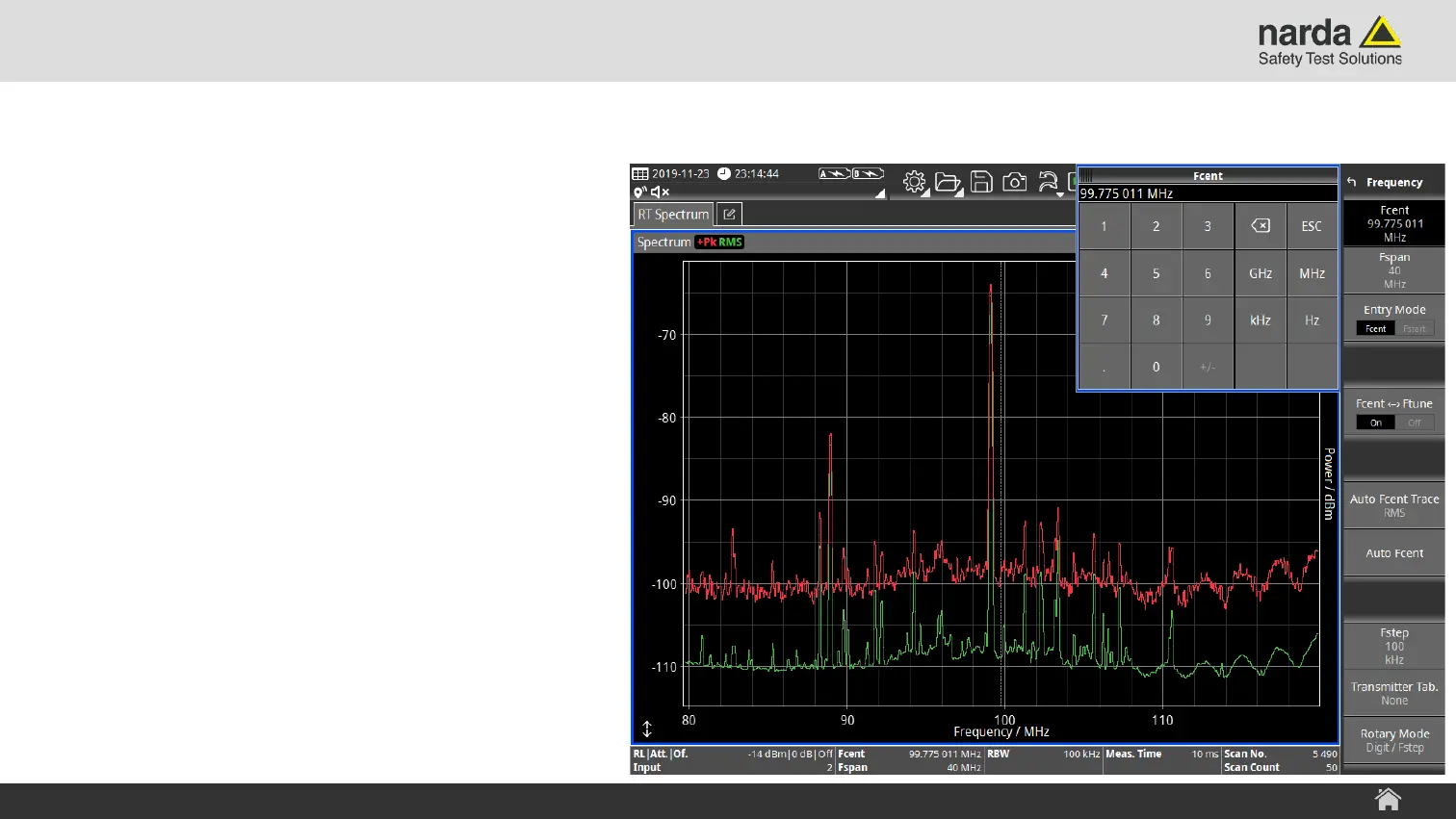Click keypad digit 1
Image resolution: width=1456 pixels, height=819 pixels.
[x=1105, y=226]
